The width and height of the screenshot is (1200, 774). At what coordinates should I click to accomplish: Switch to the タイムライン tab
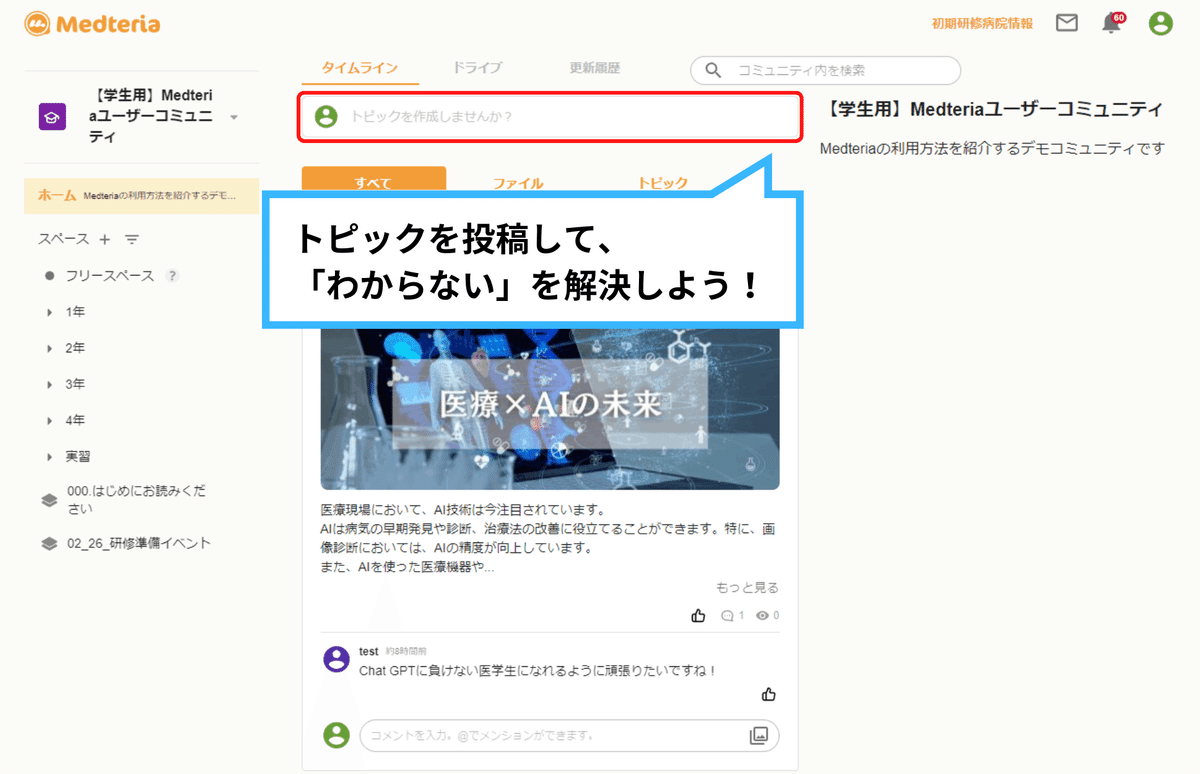coord(360,68)
